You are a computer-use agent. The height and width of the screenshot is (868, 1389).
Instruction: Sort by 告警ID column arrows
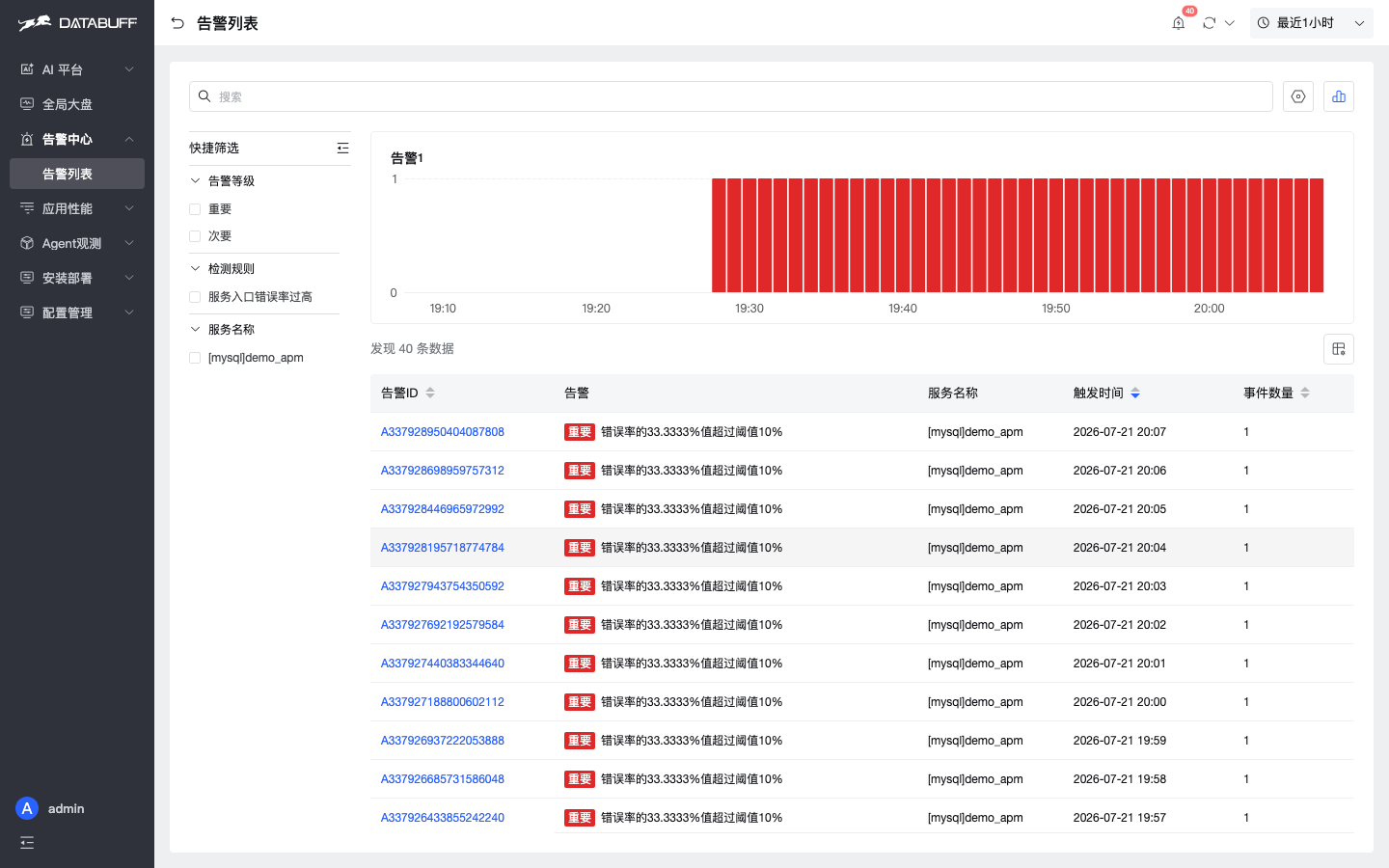[x=430, y=393]
